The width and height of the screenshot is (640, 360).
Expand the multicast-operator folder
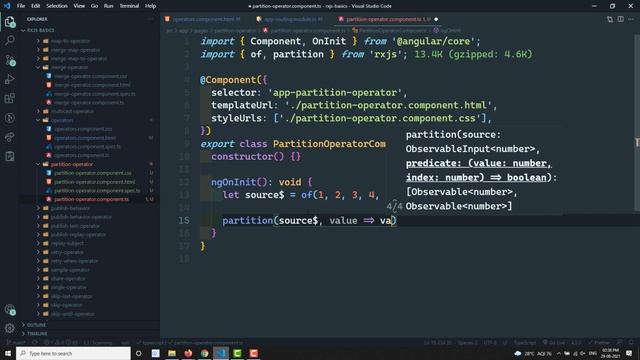[72, 111]
